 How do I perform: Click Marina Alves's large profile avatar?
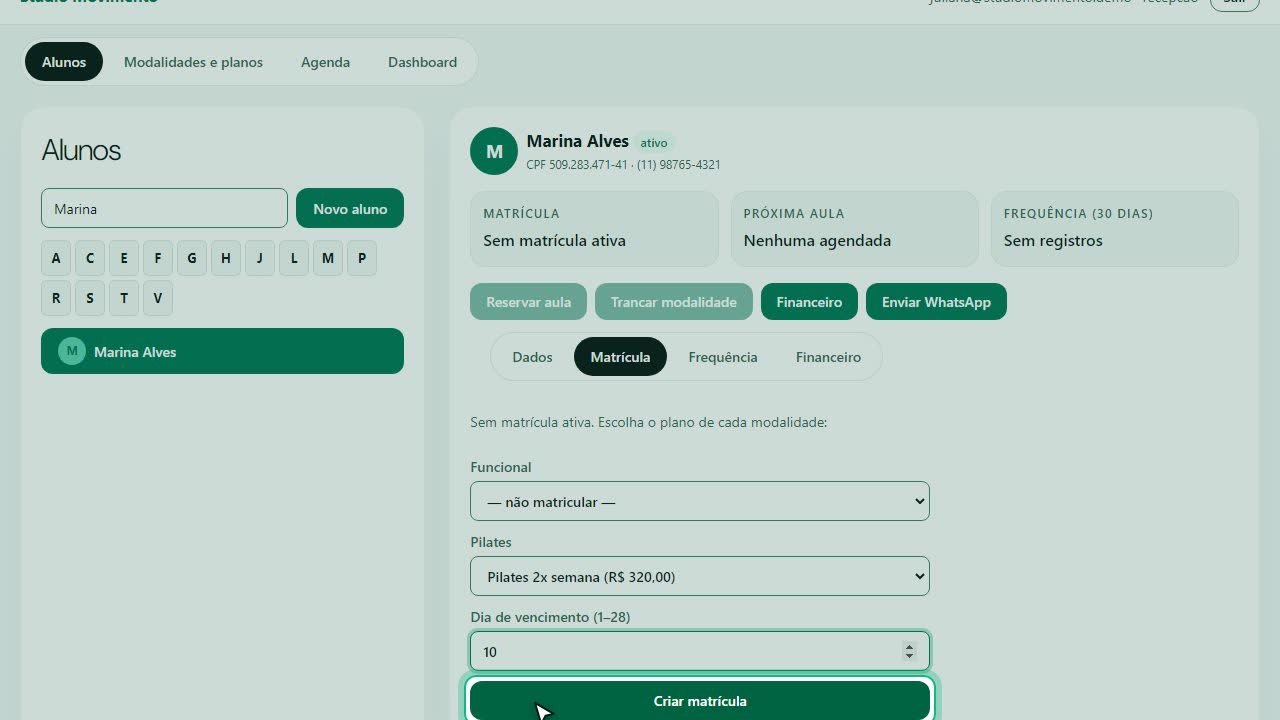[494, 151]
